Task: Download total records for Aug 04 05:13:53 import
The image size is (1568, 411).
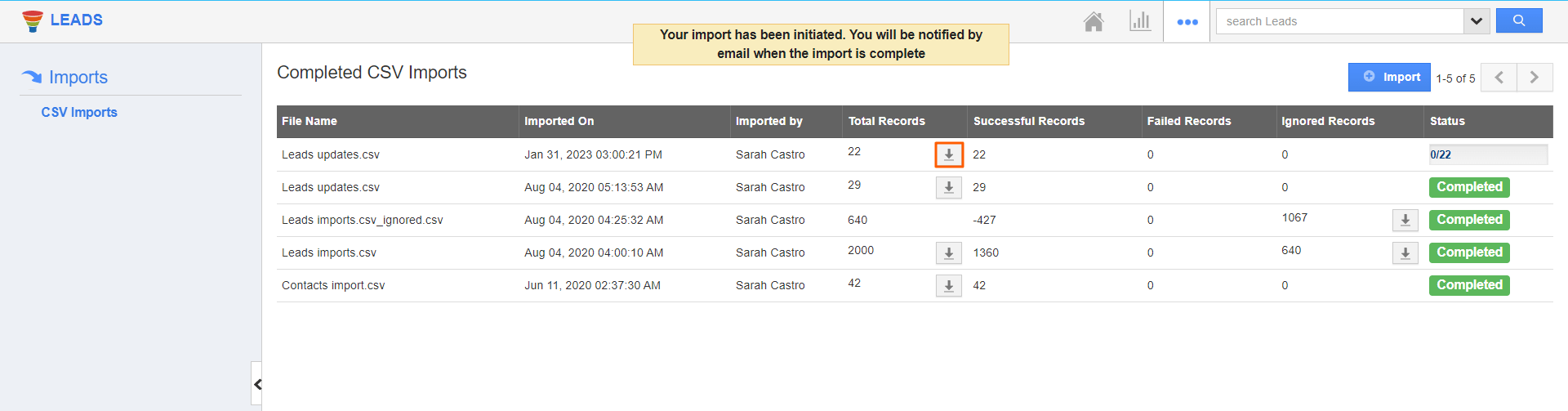Action: (949, 188)
